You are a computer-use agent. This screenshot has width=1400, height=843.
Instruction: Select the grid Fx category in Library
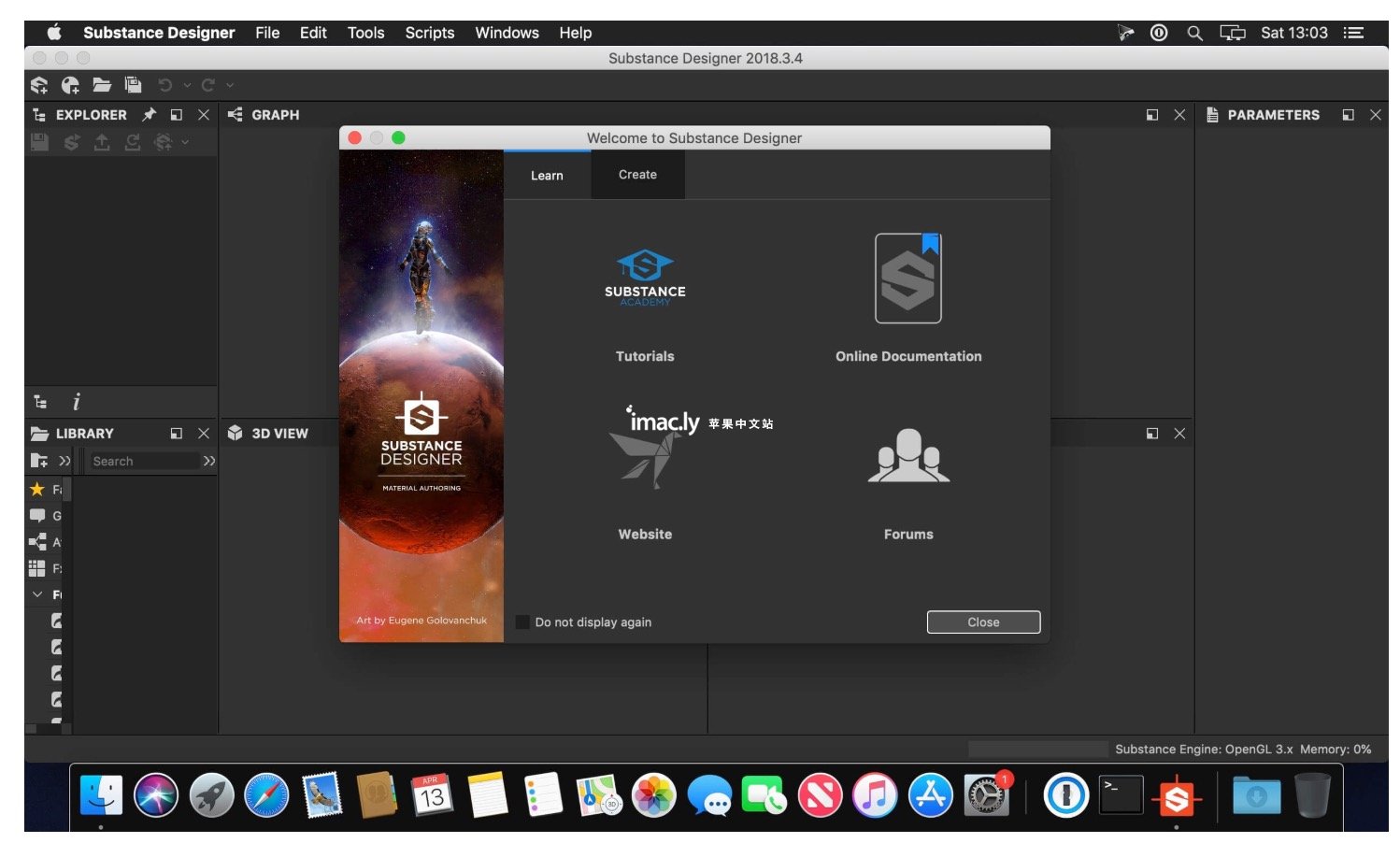point(37,567)
